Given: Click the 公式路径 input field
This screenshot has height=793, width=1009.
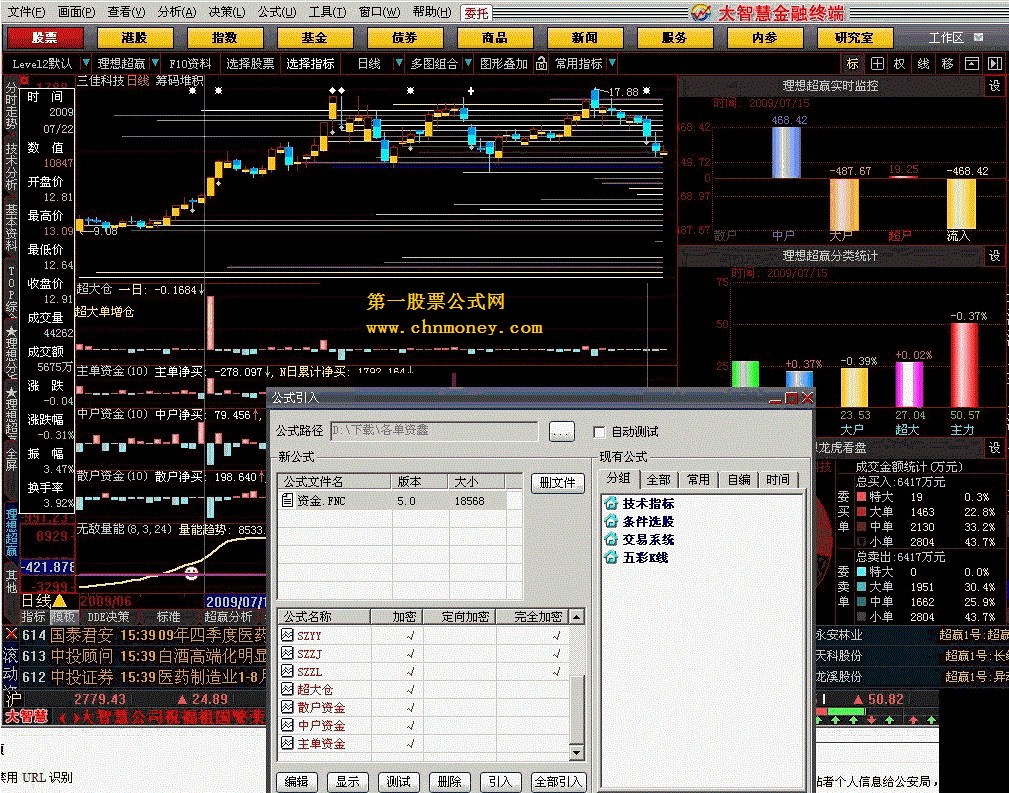Looking at the screenshot, I should coord(434,431).
